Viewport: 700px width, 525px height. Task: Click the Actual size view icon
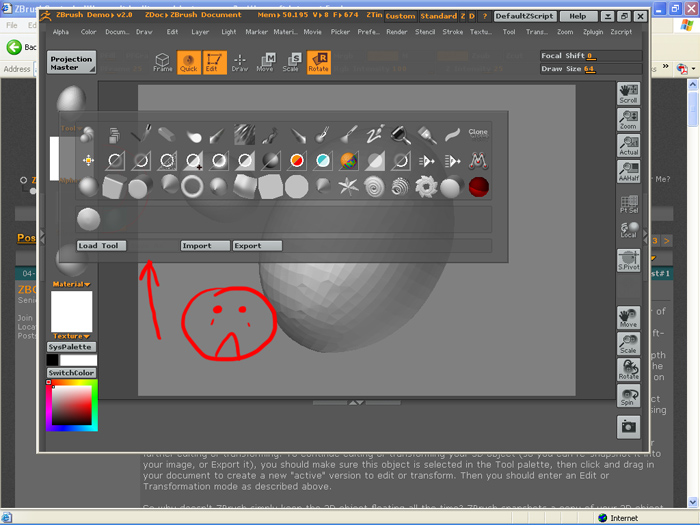click(629, 146)
